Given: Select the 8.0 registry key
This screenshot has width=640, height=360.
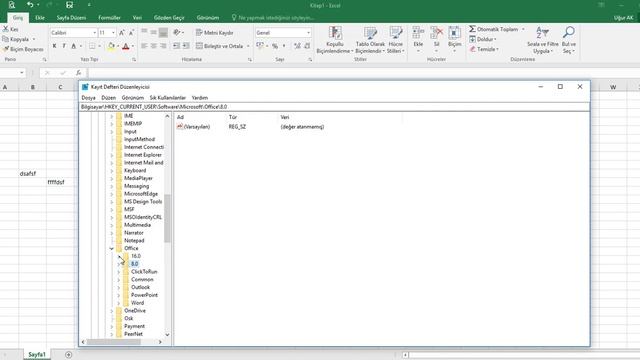Looking at the screenshot, I should [x=134, y=264].
